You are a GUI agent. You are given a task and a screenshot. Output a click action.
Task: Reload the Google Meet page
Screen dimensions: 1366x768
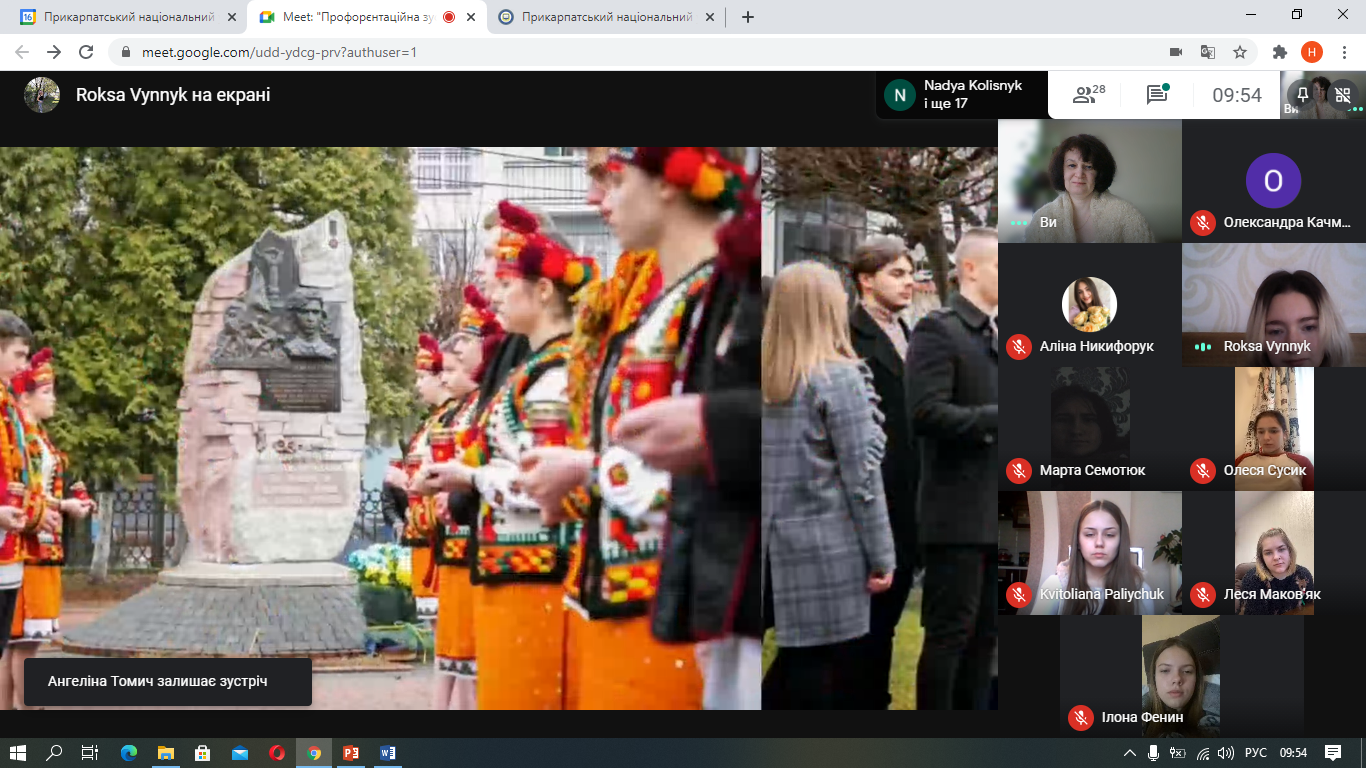coord(86,52)
